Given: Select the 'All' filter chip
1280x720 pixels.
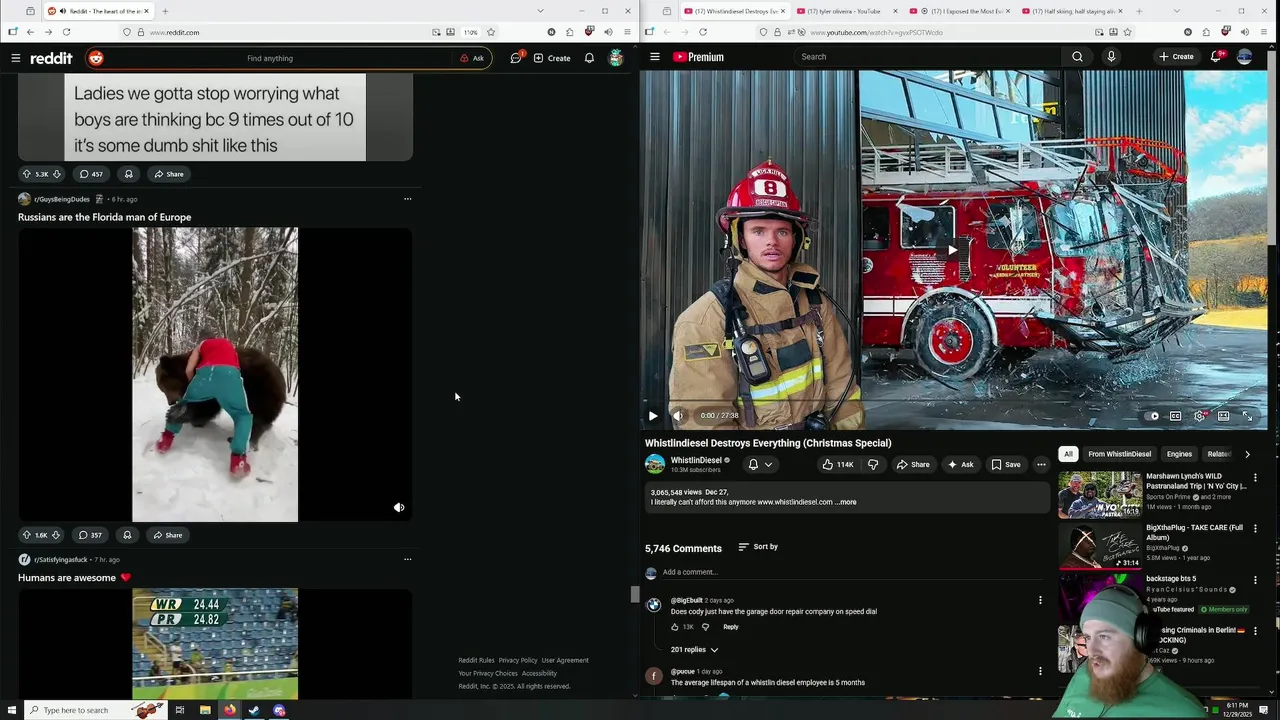Looking at the screenshot, I should [x=1068, y=454].
